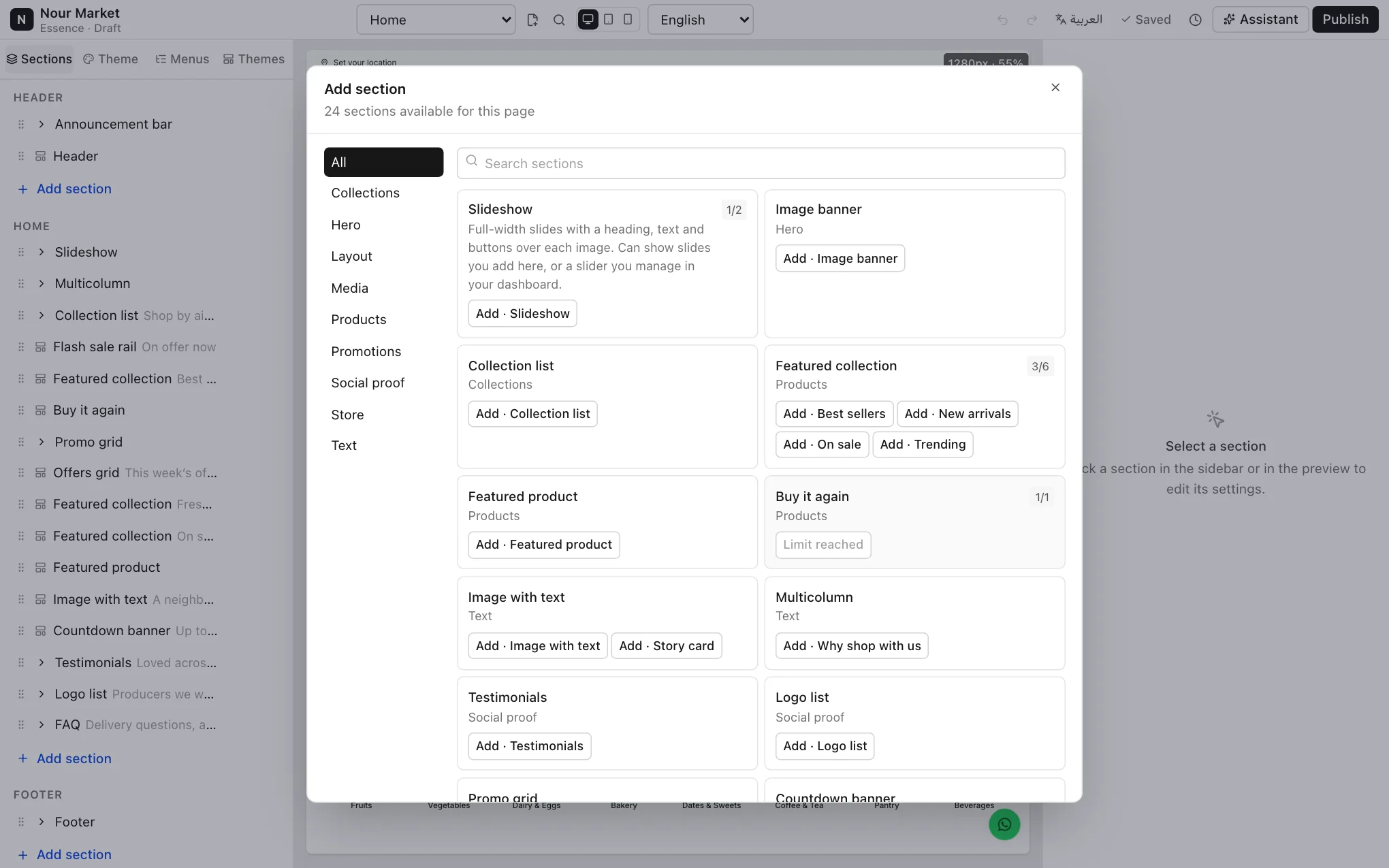
Task: Switch to the Menus tab
Action: (182, 59)
